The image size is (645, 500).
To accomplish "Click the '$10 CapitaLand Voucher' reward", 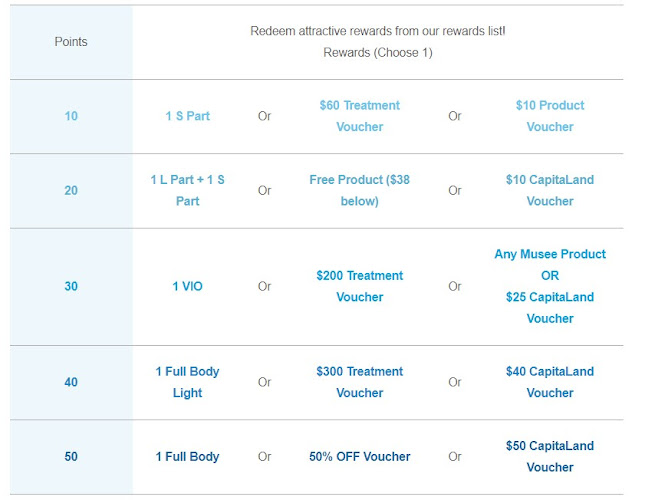I will [x=550, y=190].
